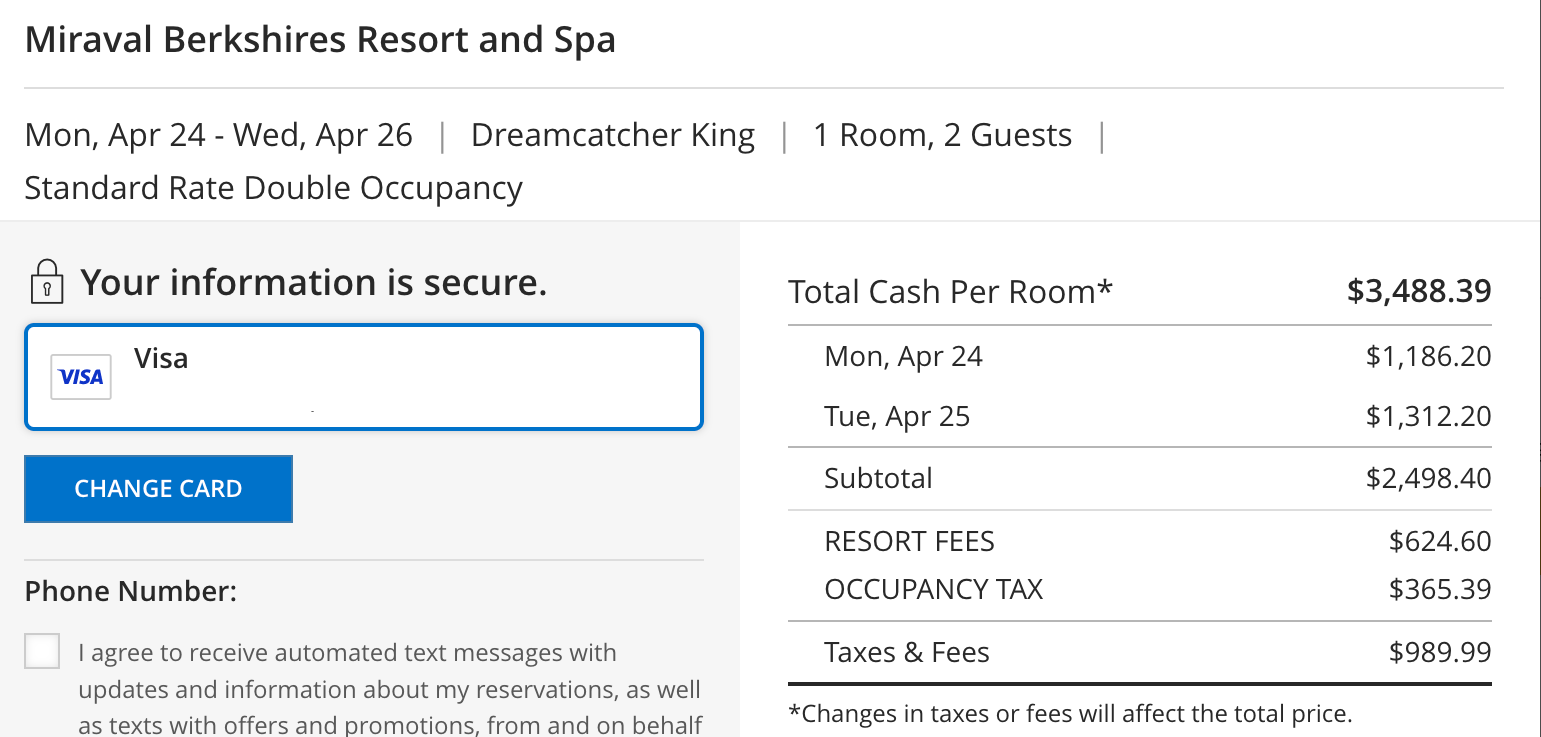Click the Visa card logo icon

[x=81, y=377]
